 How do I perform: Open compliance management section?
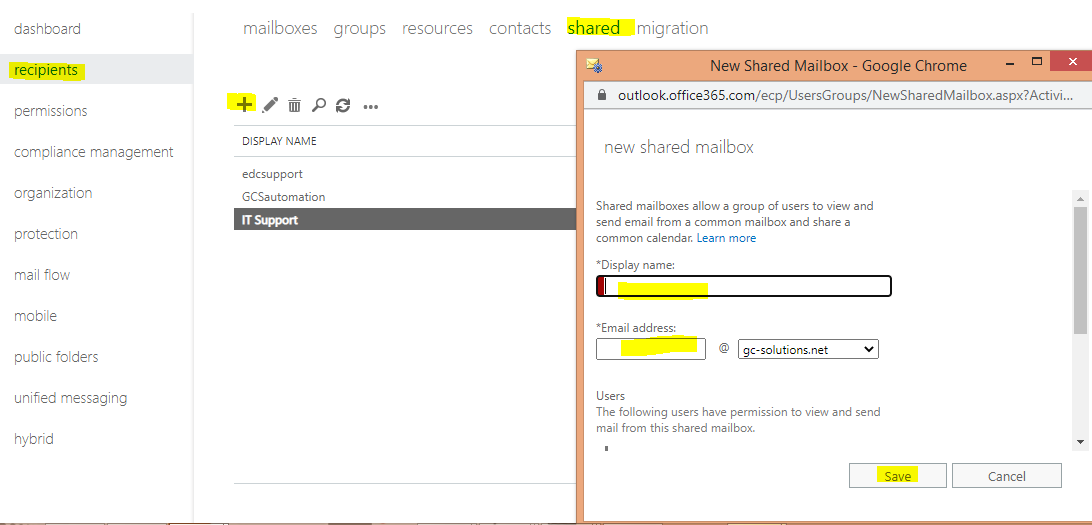pyautogui.click(x=93, y=152)
